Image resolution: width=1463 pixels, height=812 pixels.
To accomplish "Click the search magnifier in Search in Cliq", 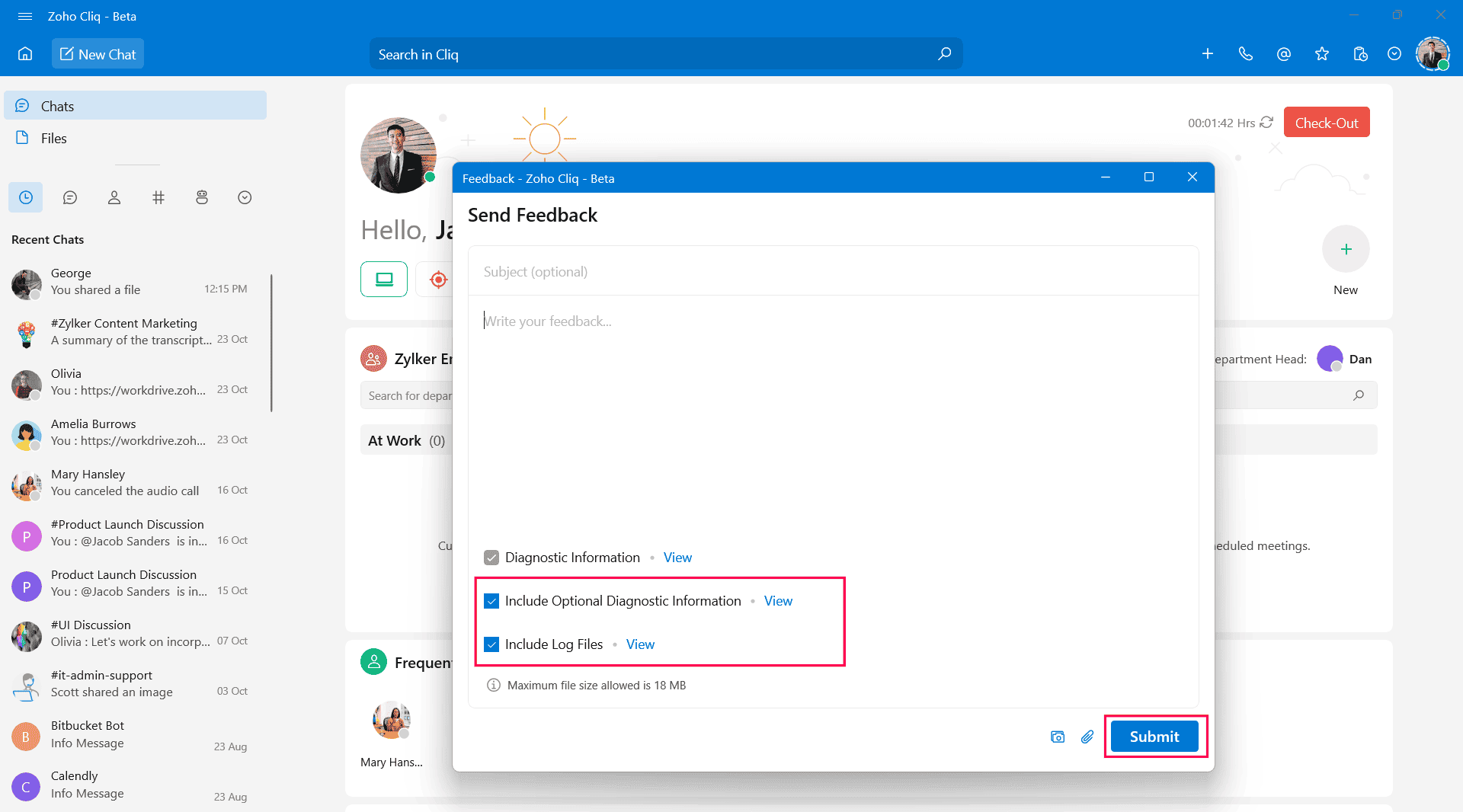I will point(945,54).
